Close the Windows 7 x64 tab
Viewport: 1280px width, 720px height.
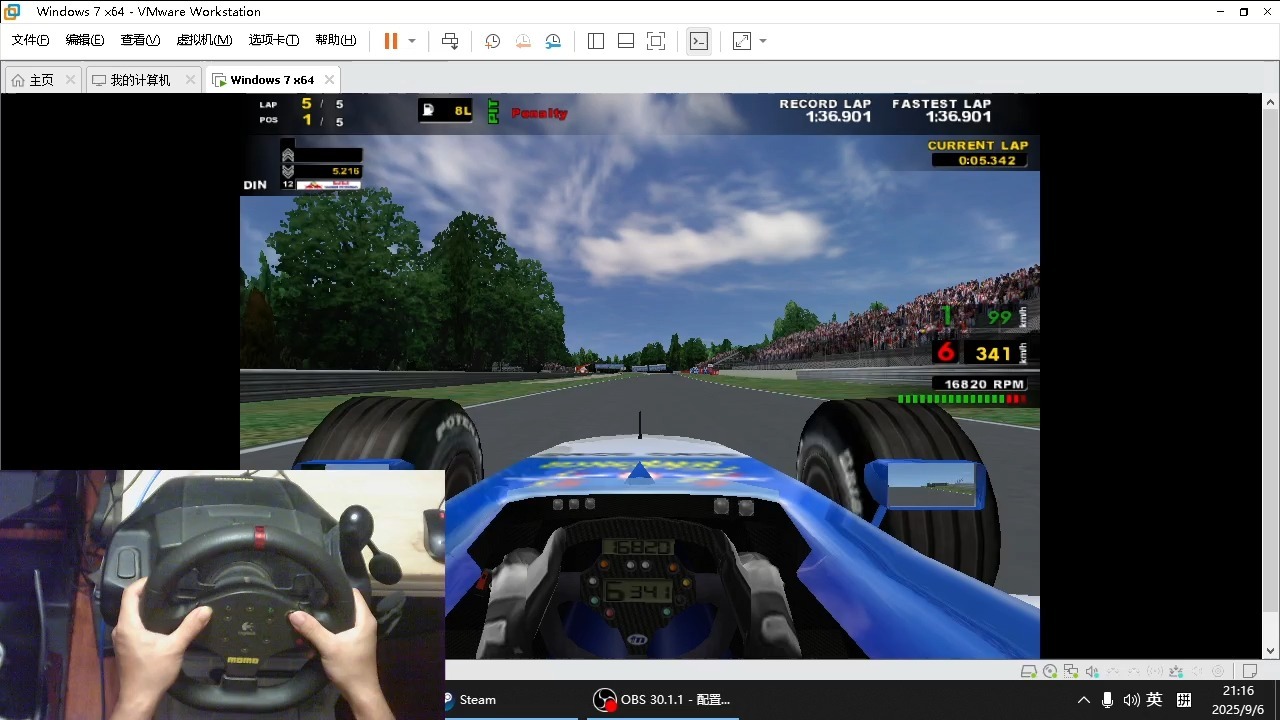(330, 80)
